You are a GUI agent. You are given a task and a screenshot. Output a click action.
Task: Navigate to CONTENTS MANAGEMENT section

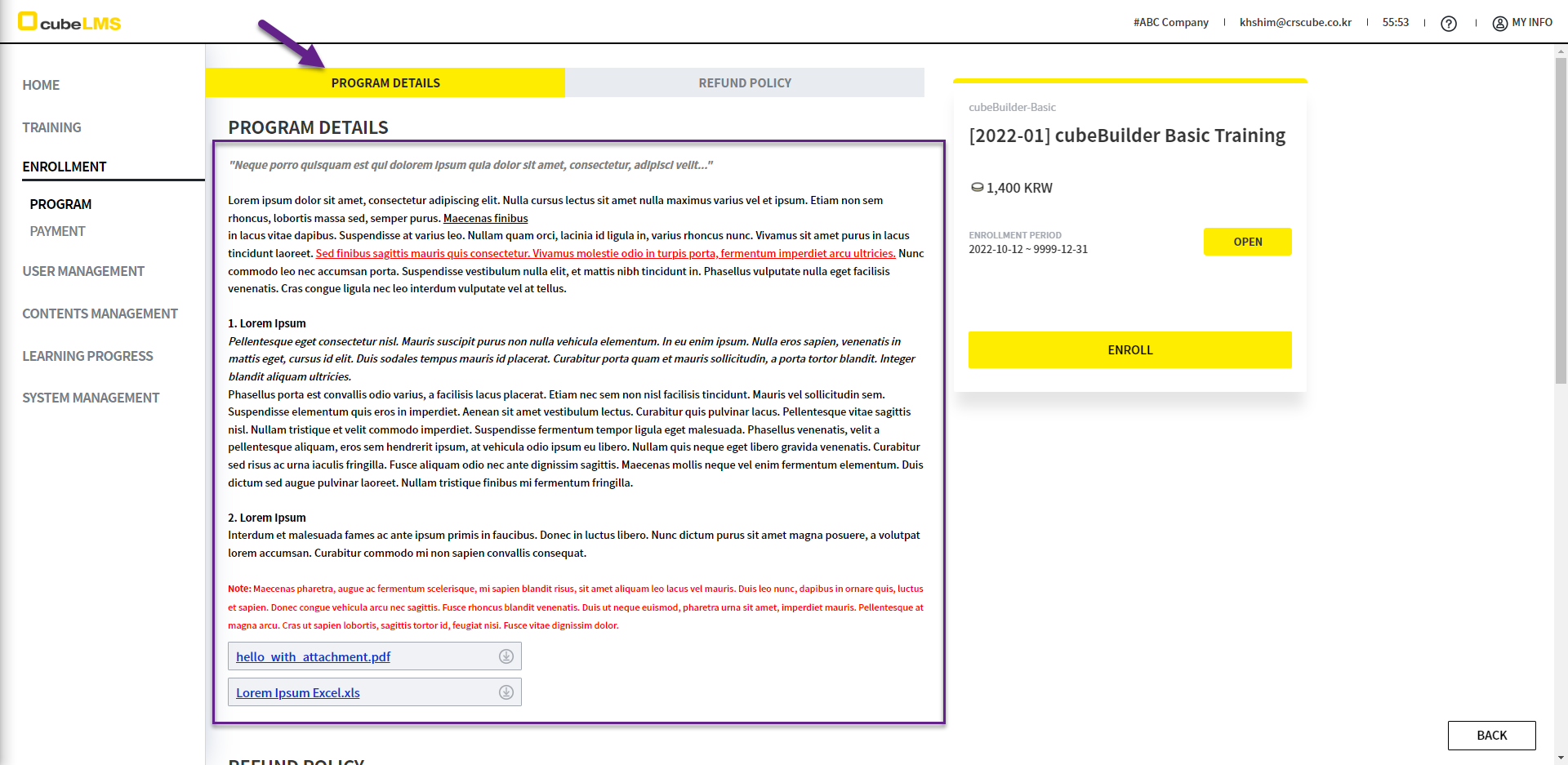tap(100, 314)
